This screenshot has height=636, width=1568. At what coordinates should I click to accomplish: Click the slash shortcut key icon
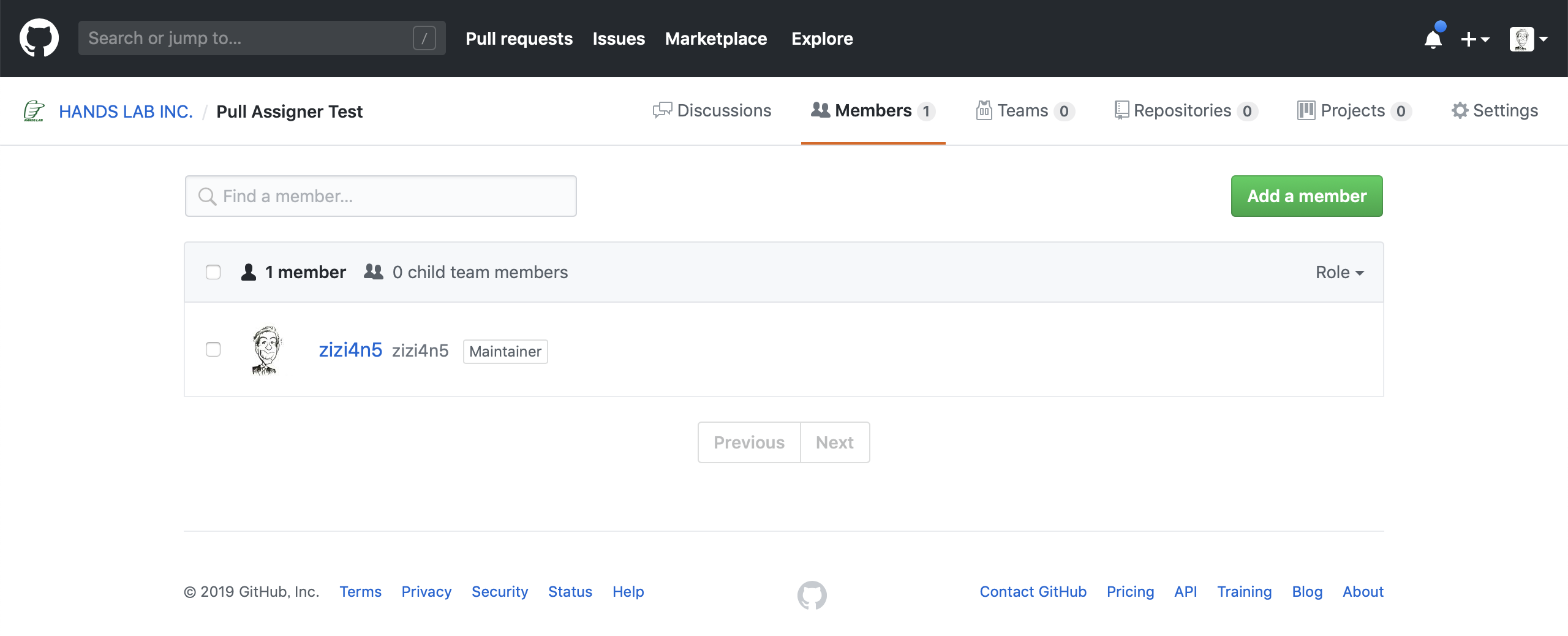[x=424, y=38]
